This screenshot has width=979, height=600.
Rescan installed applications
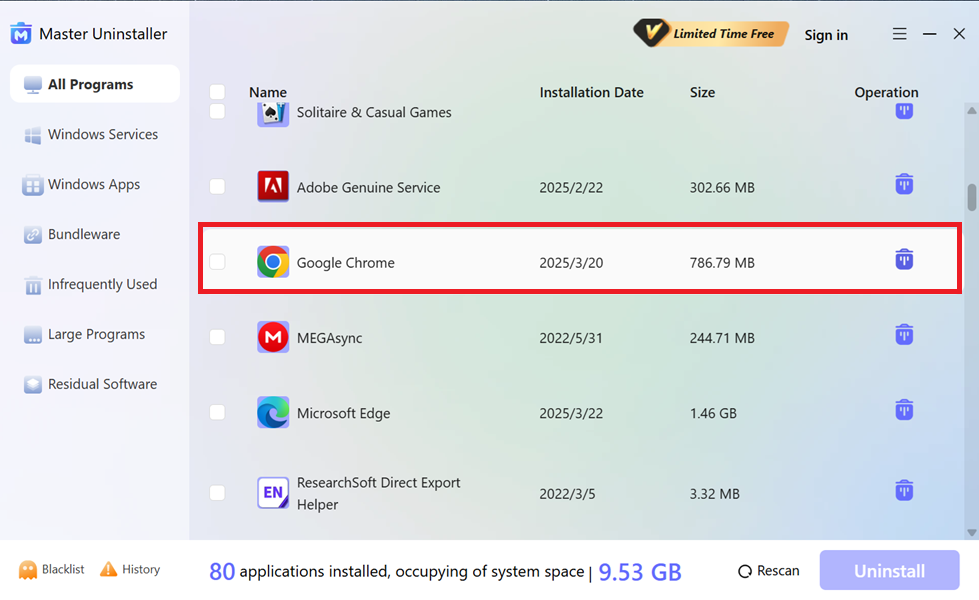[x=769, y=571]
